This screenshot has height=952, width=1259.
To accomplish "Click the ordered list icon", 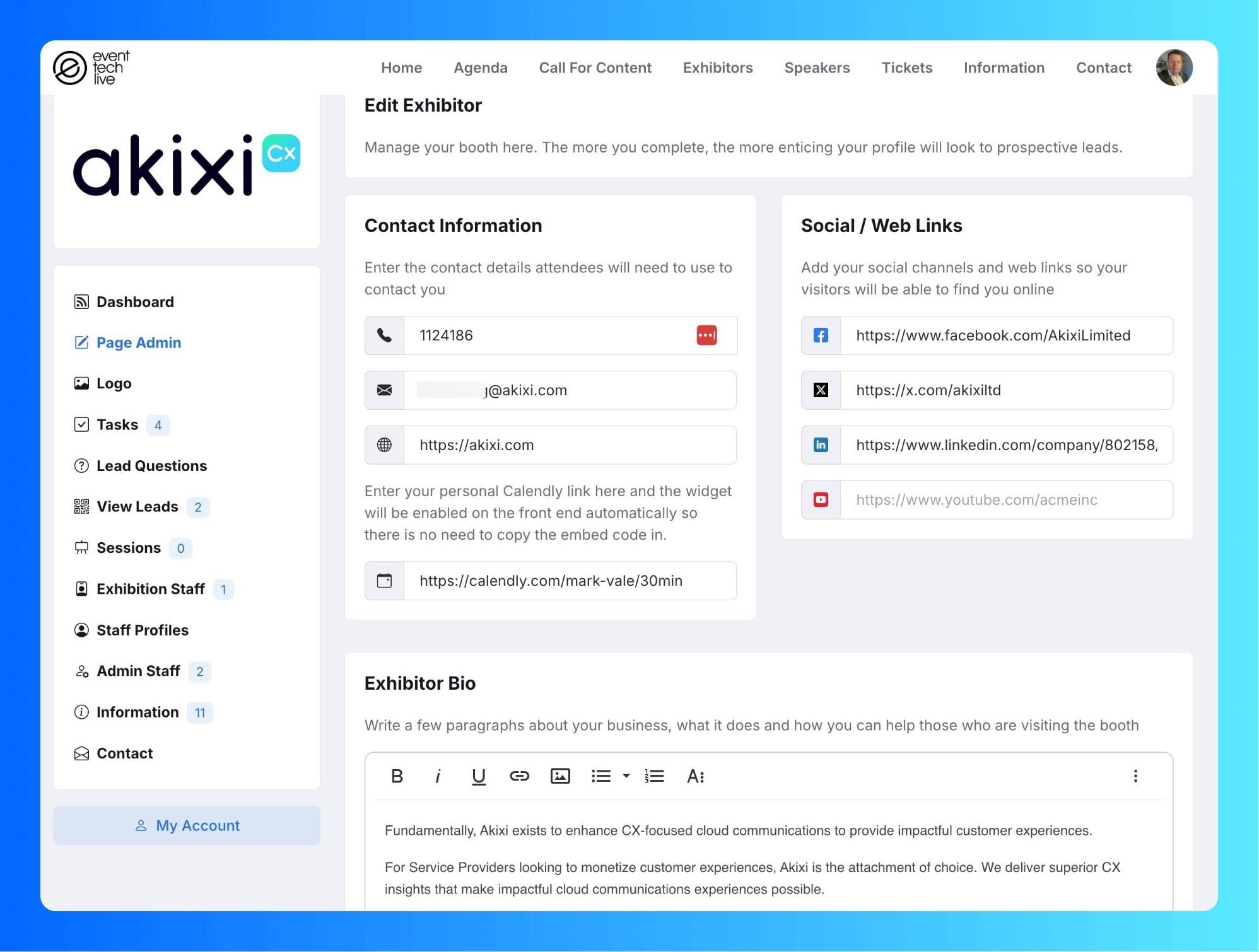I will tap(654, 775).
